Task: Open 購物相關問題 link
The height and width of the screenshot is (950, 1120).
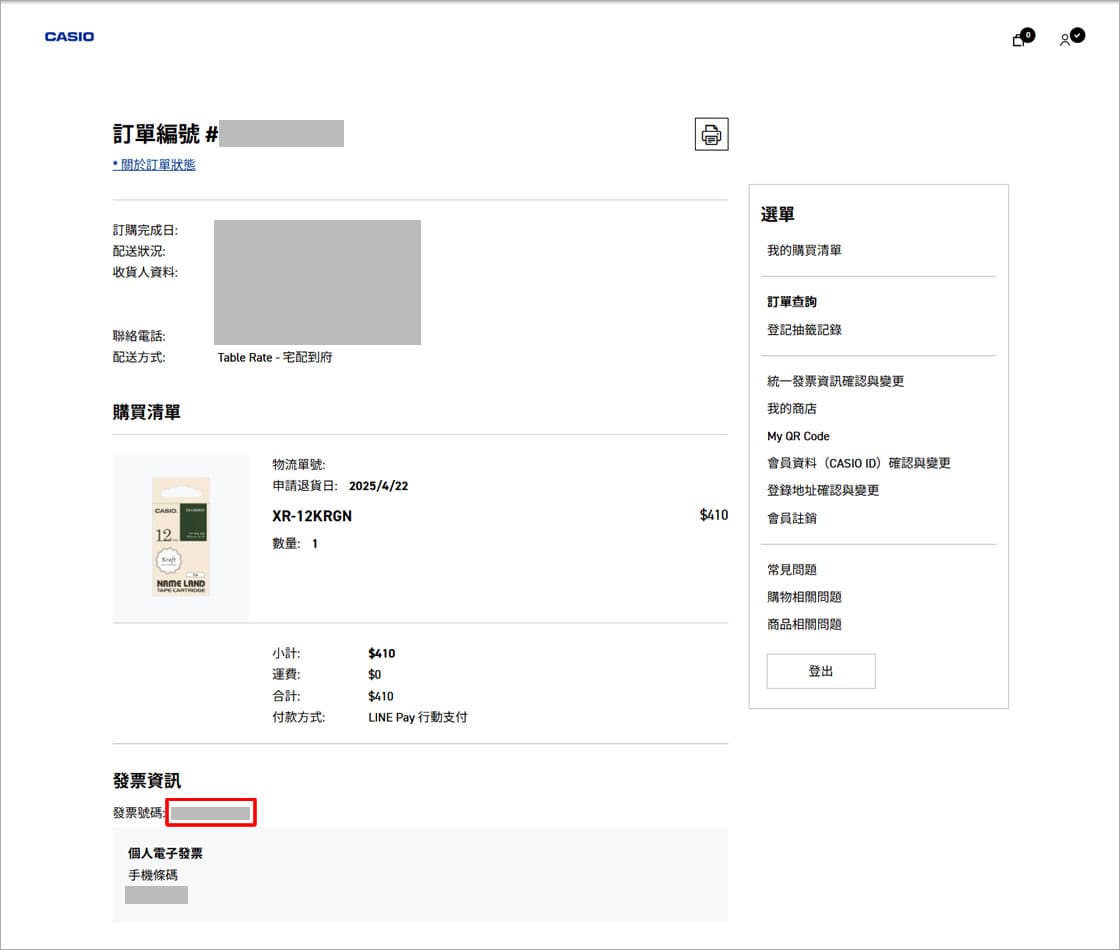Action: pyautogui.click(x=804, y=597)
